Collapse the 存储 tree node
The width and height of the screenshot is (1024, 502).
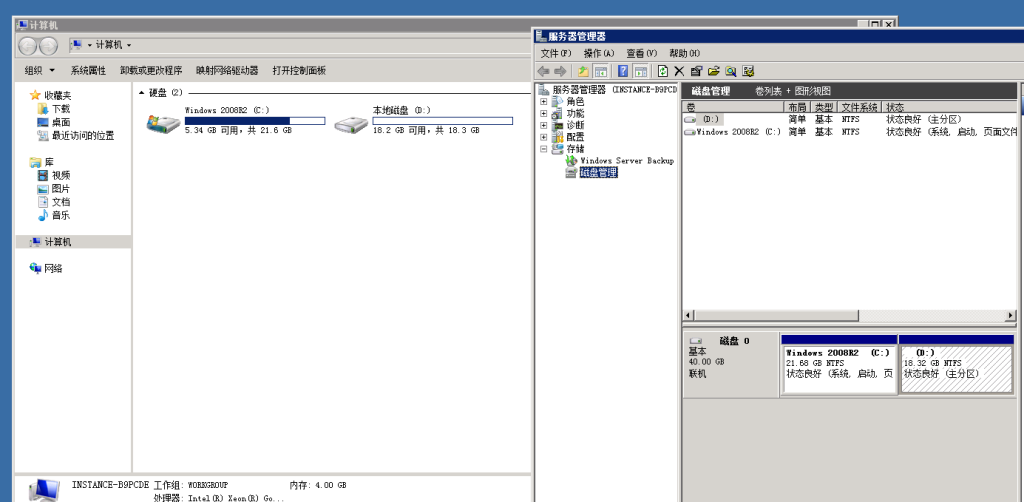[543, 149]
